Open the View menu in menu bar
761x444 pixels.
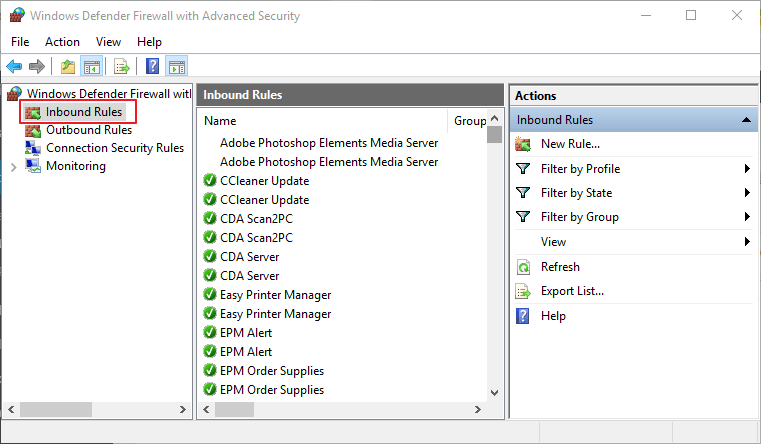[x=108, y=42]
